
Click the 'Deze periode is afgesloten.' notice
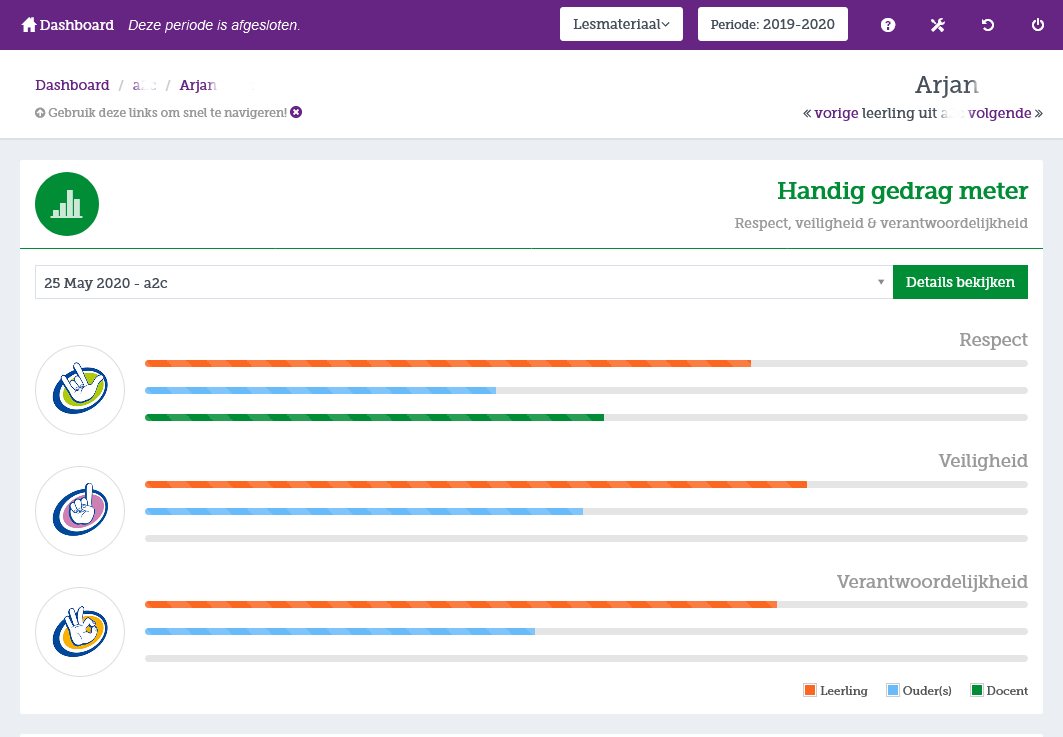214,25
